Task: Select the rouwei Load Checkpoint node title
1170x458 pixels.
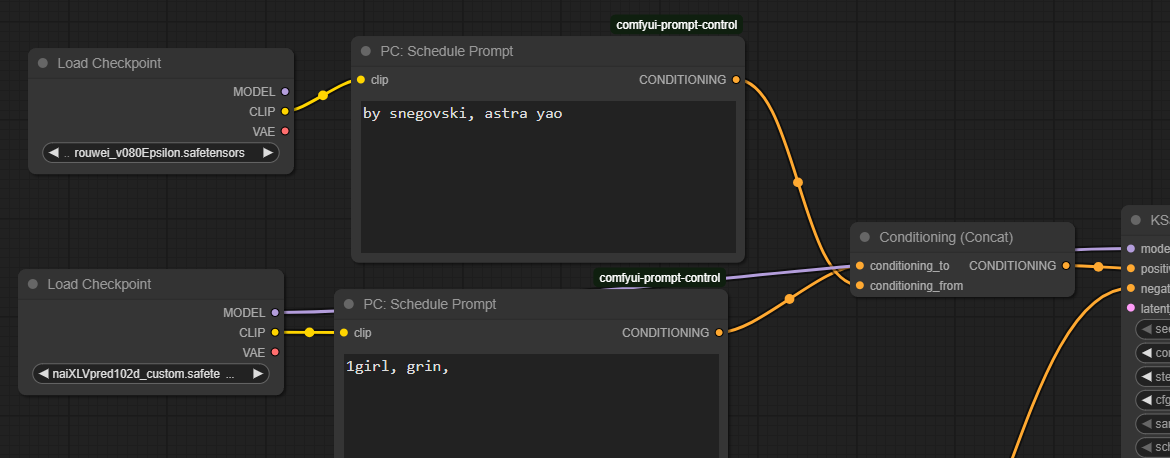Action: coord(109,63)
